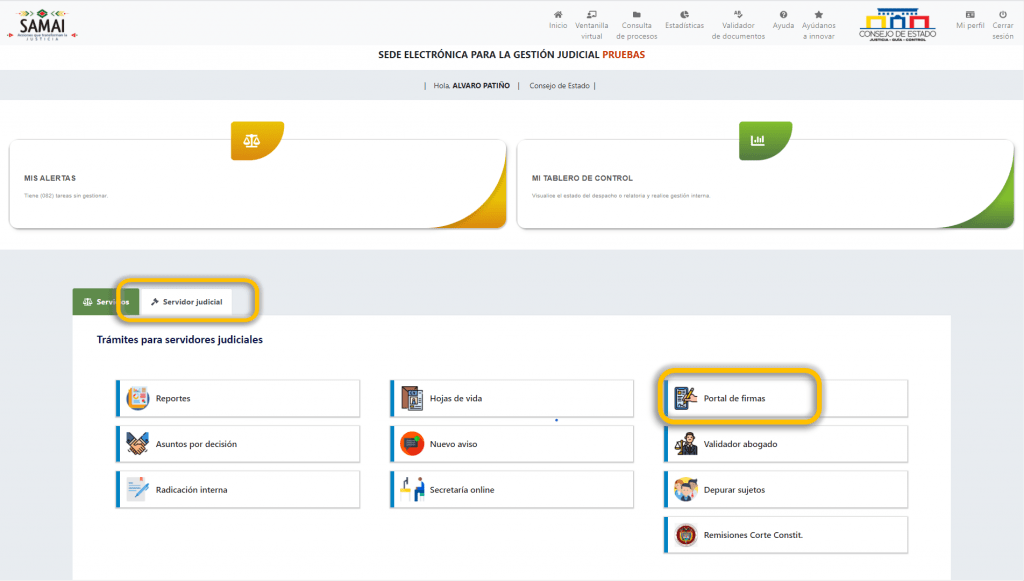Click Ayúdanos a innovar star icon
Viewport: 1024px width, 581px height.
[x=819, y=15]
